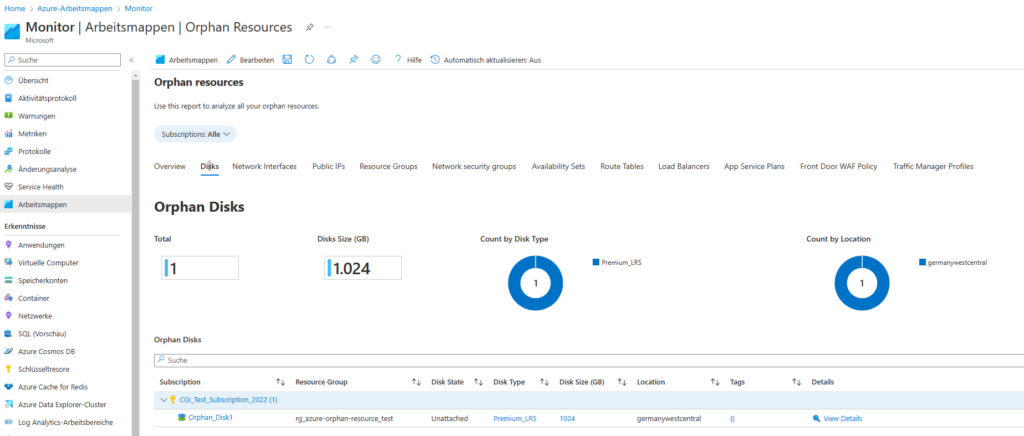
Task: Switch to Route Tables tab
Action: tap(622, 166)
